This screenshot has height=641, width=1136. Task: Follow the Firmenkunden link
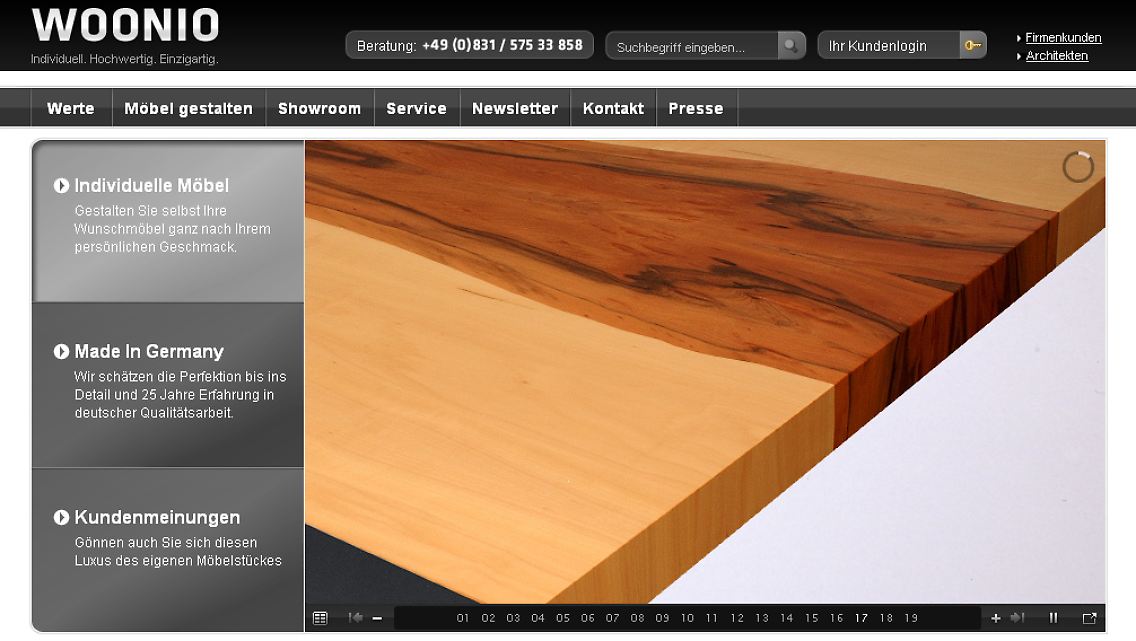1063,38
